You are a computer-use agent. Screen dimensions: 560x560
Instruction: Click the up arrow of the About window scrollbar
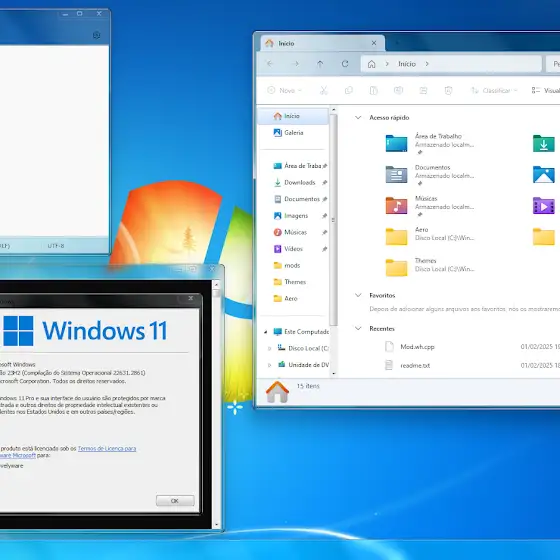point(216,285)
